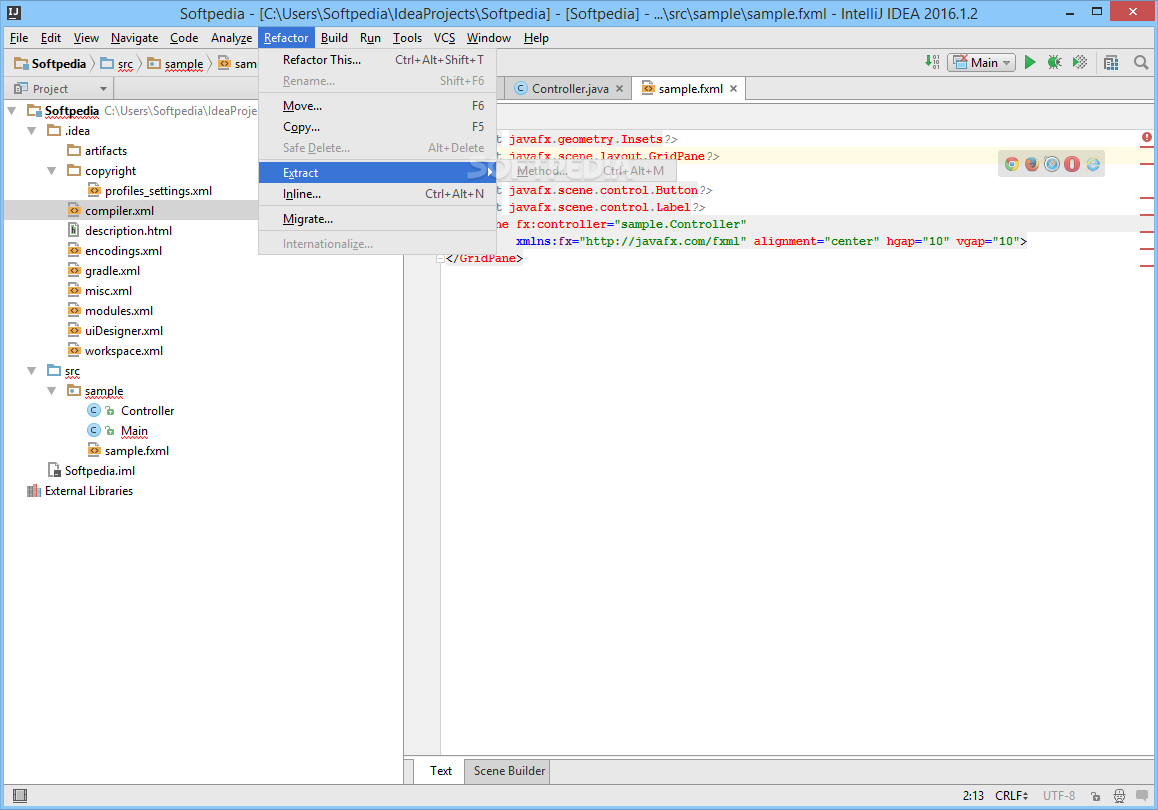Click the IntelliJ IDEA logo in title bar
This screenshot has height=810, width=1158.
13,13
